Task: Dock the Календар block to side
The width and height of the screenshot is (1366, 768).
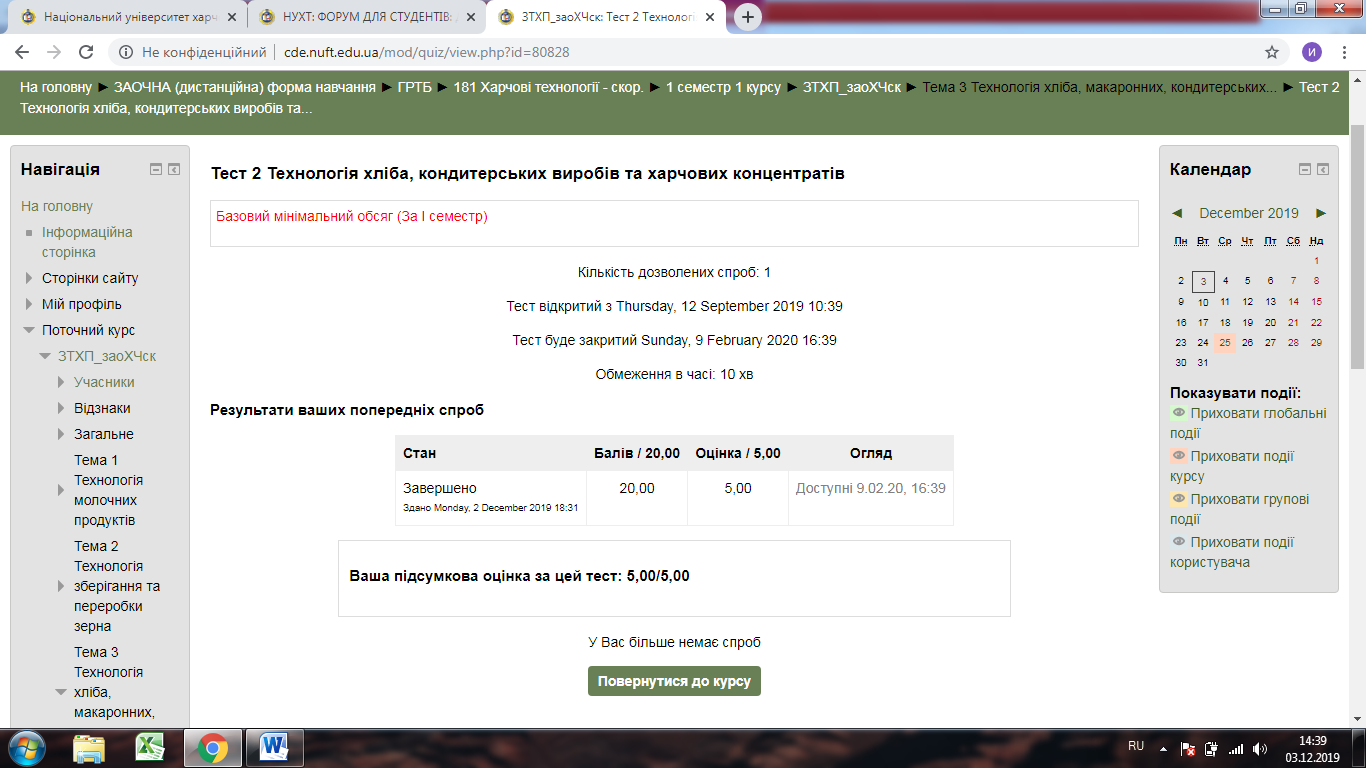Action: click(x=1323, y=170)
